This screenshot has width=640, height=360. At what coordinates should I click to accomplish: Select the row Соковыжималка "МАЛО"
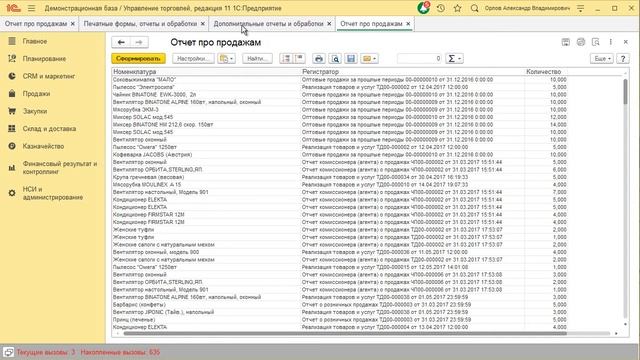pyautogui.click(x=340, y=80)
